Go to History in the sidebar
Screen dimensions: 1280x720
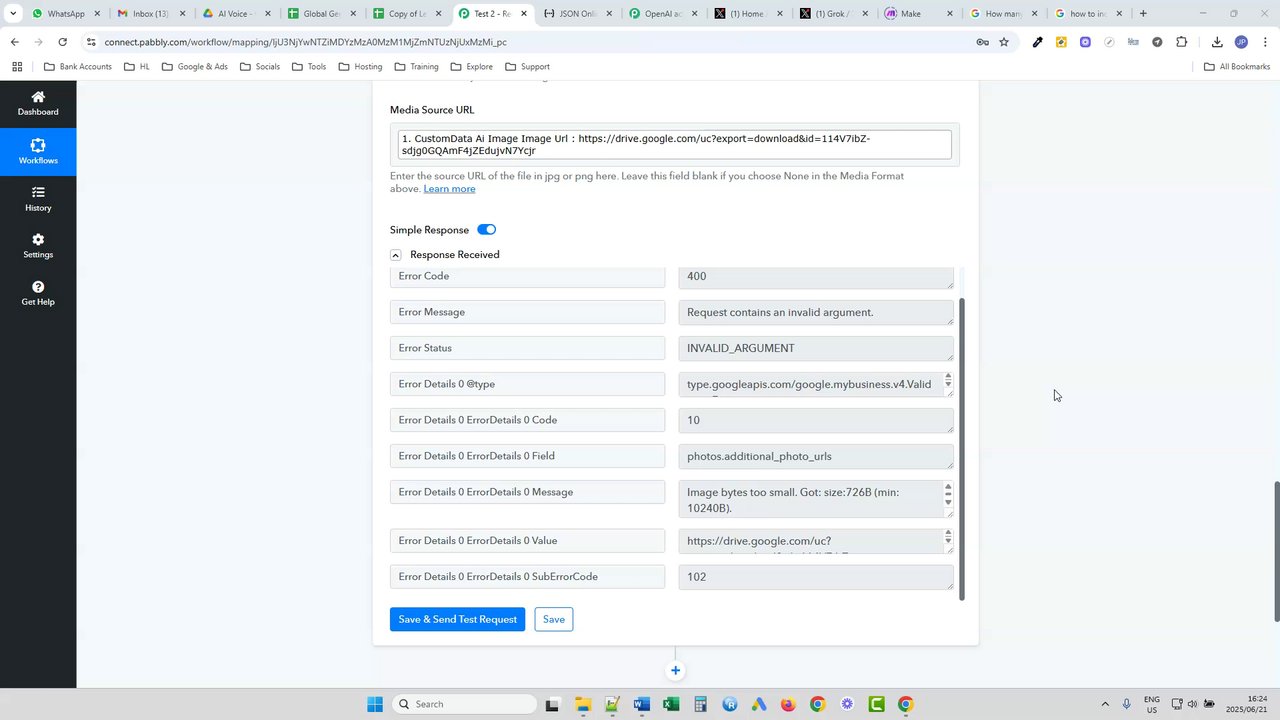point(38,199)
